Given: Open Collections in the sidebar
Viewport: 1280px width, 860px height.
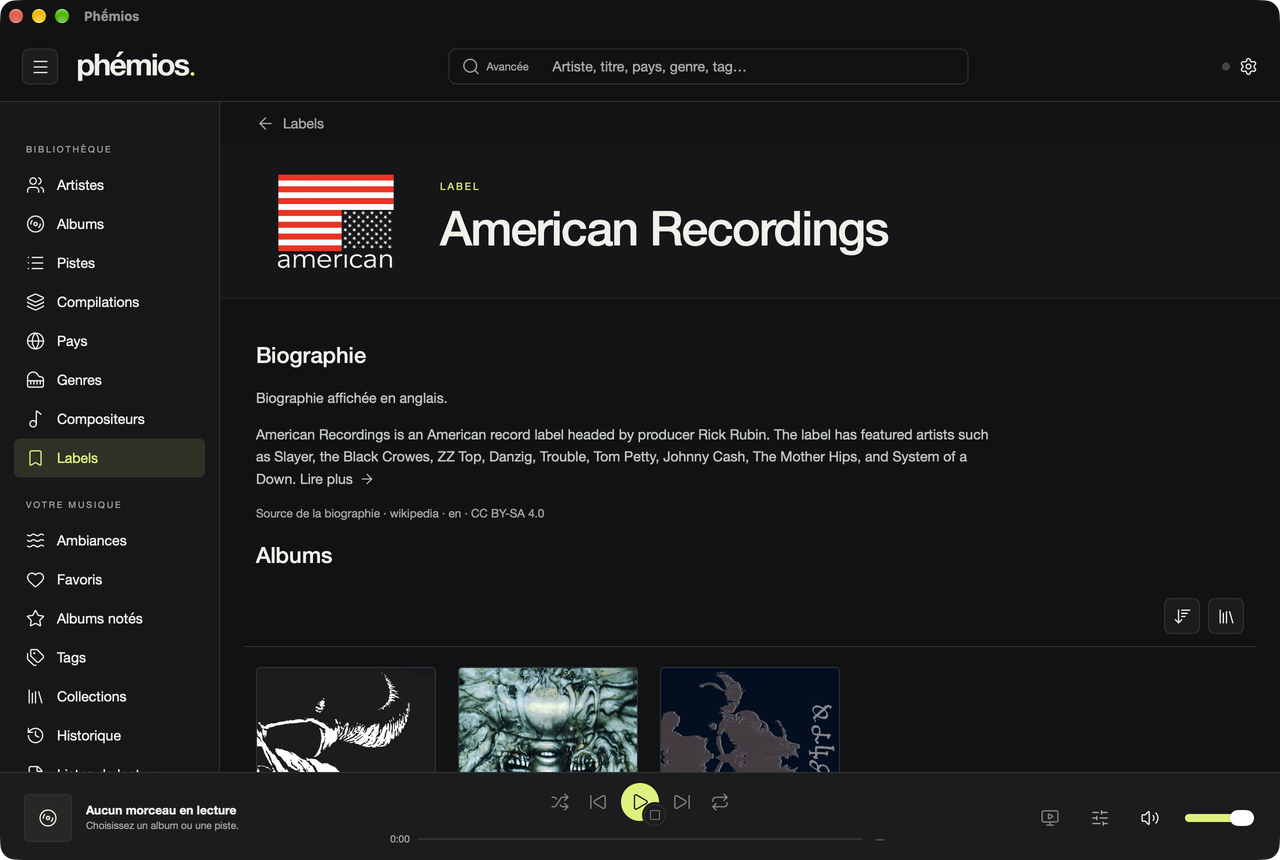Looking at the screenshot, I should click(x=110, y=697).
